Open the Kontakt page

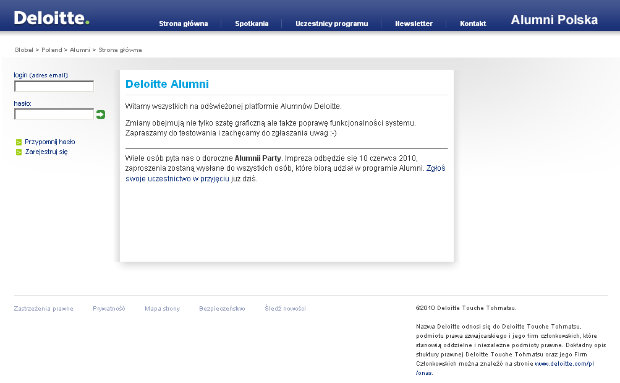tap(473, 24)
